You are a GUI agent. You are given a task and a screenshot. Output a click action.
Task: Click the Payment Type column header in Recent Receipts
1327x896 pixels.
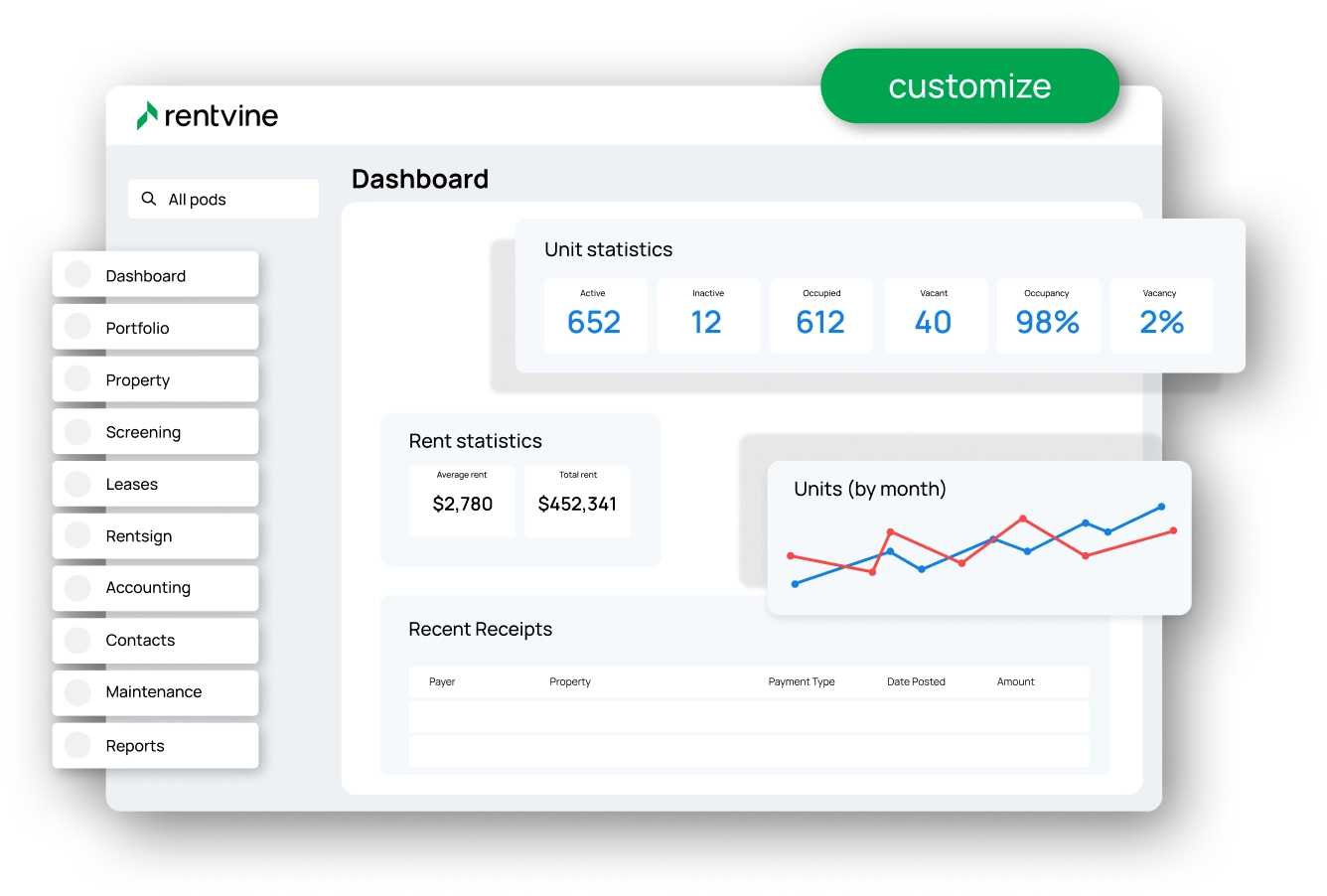coord(801,681)
